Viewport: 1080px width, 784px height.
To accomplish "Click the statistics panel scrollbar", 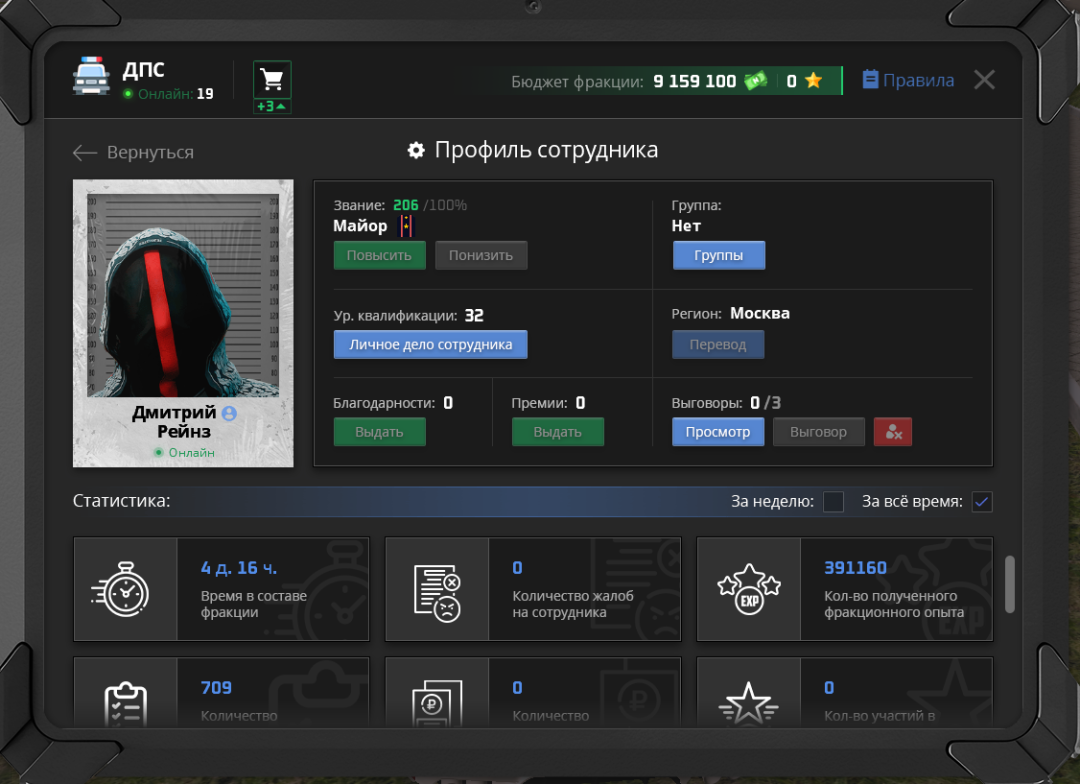I will [x=1010, y=584].
